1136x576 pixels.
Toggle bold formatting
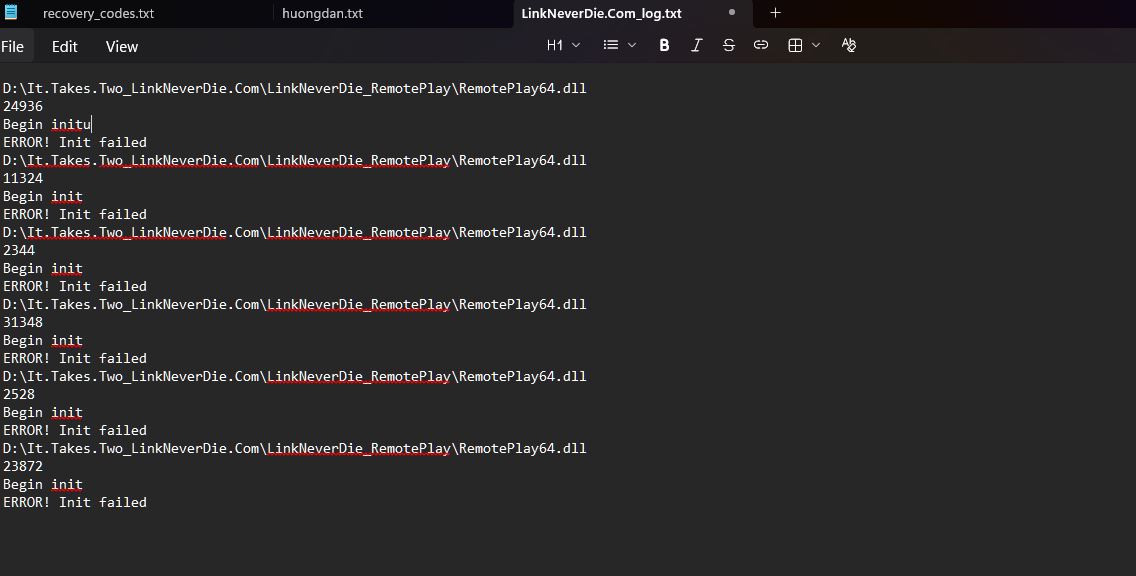pyautogui.click(x=664, y=45)
